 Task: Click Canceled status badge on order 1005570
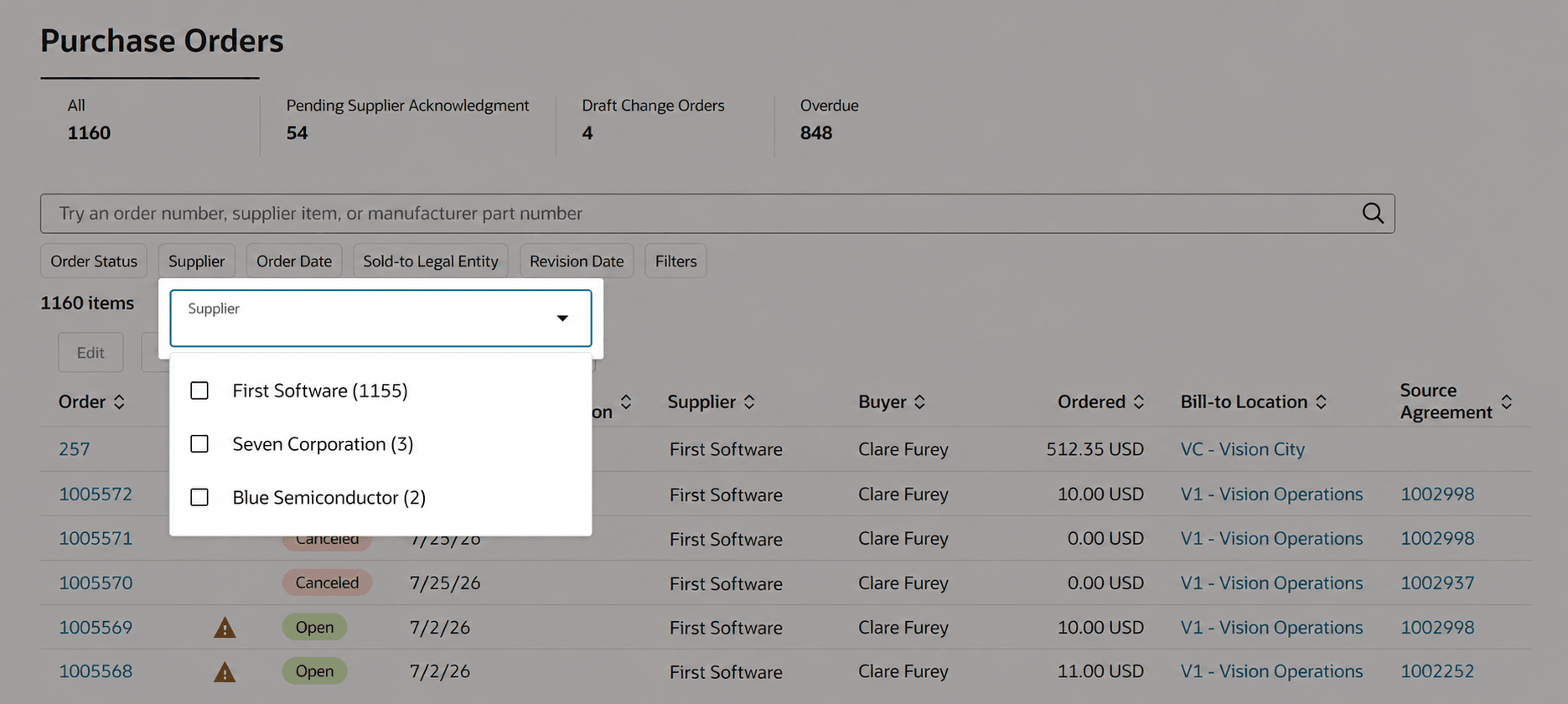(327, 583)
